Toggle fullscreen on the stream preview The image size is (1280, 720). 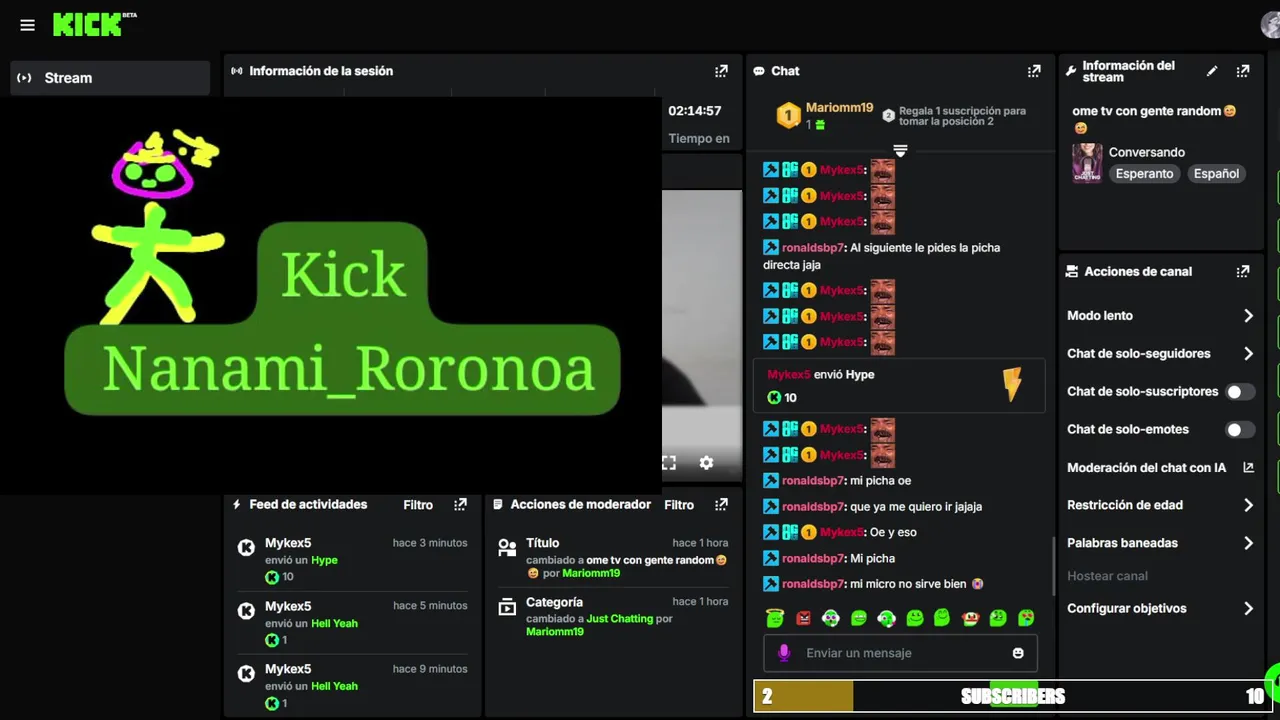point(669,463)
